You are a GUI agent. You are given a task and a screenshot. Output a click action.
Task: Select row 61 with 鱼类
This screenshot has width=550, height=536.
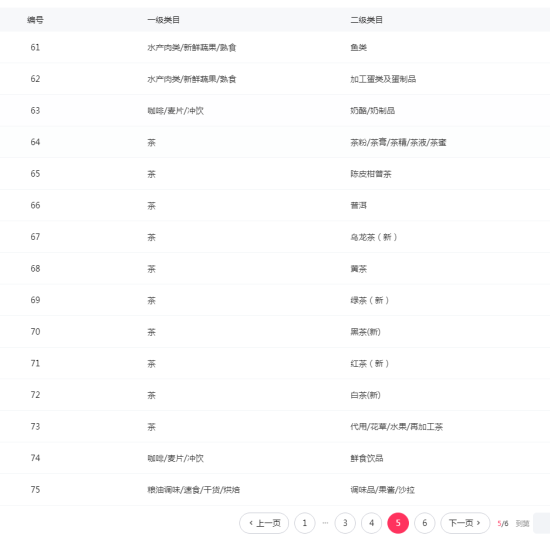(x=275, y=47)
